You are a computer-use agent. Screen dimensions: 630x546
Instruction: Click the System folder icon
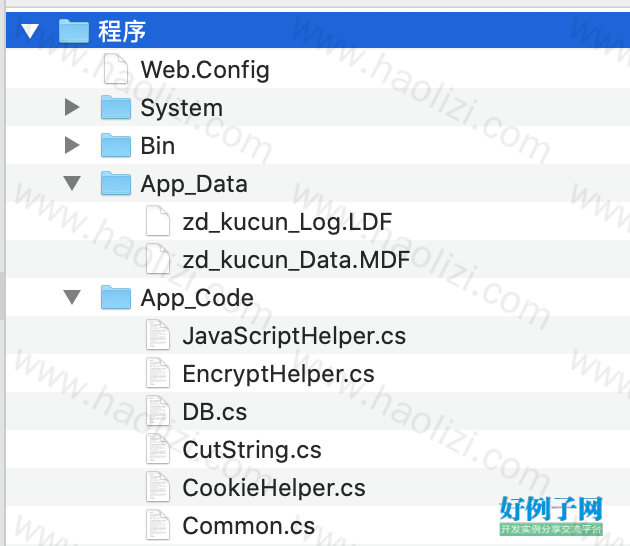point(116,107)
